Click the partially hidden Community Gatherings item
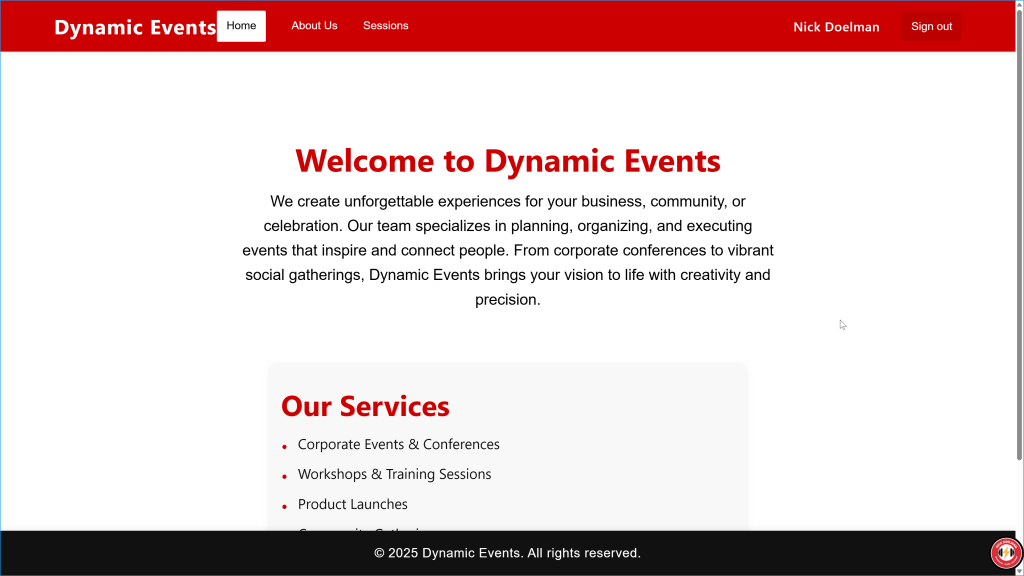The height and width of the screenshot is (576, 1024). (365, 529)
